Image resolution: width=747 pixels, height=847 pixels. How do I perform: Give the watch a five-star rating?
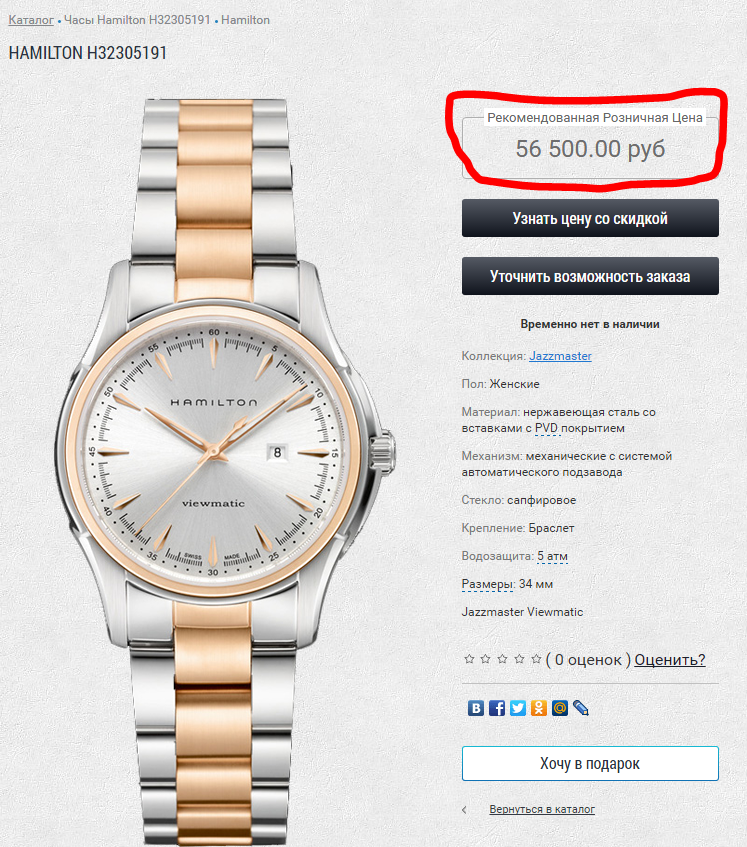[536, 659]
